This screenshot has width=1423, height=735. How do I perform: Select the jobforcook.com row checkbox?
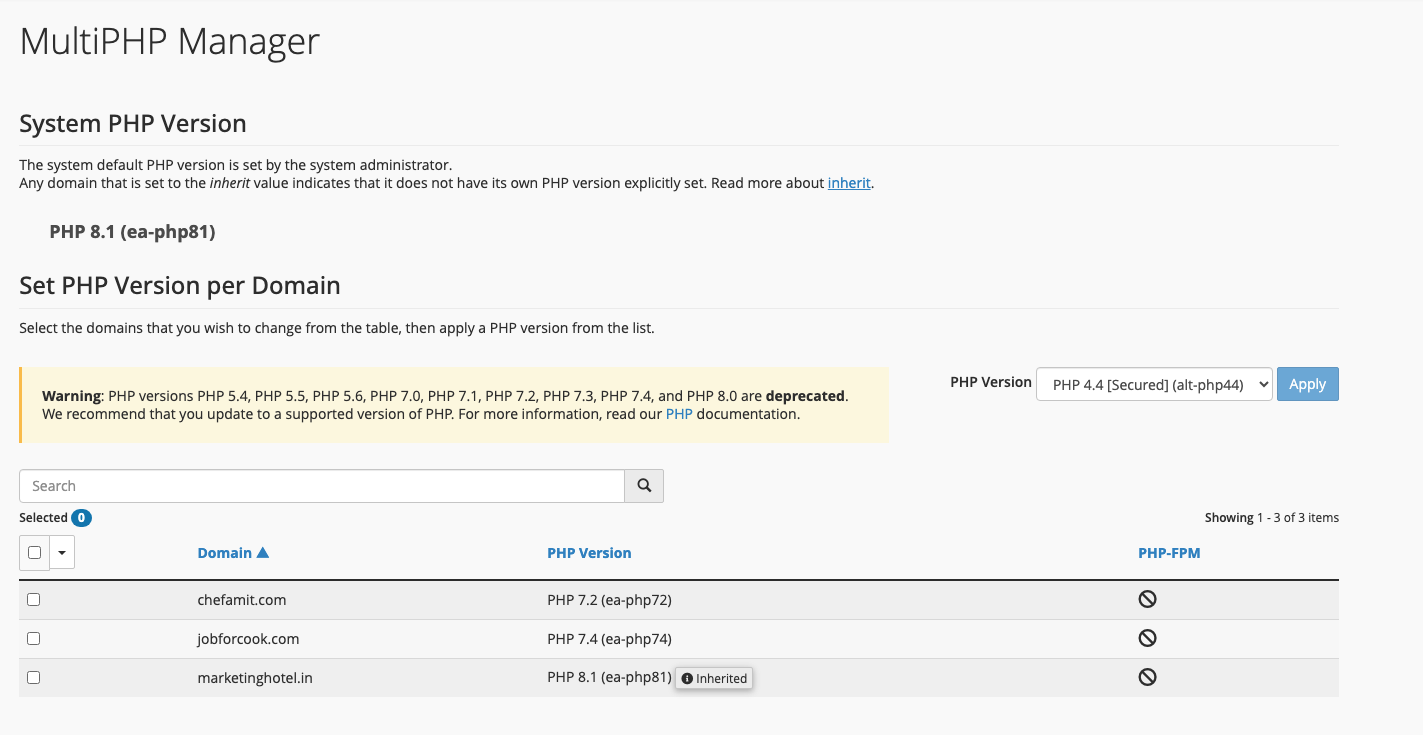pyautogui.click(x=33, y=638)
